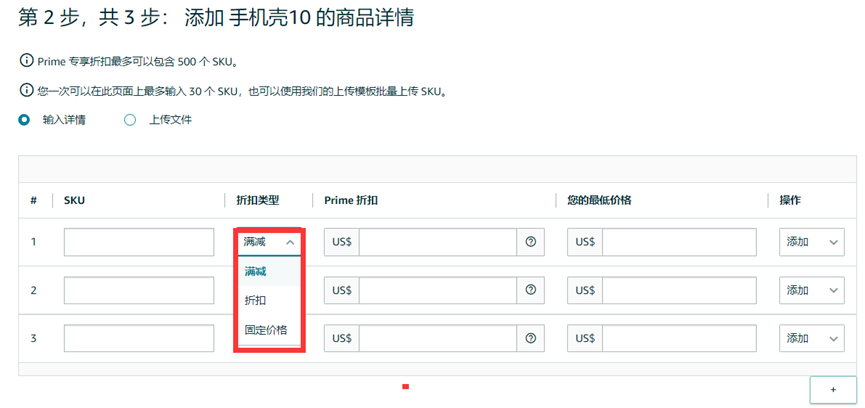Collapse the 满减 discount type dropdown
This screenshot has width=865, height=408.
tap(269, 242)
